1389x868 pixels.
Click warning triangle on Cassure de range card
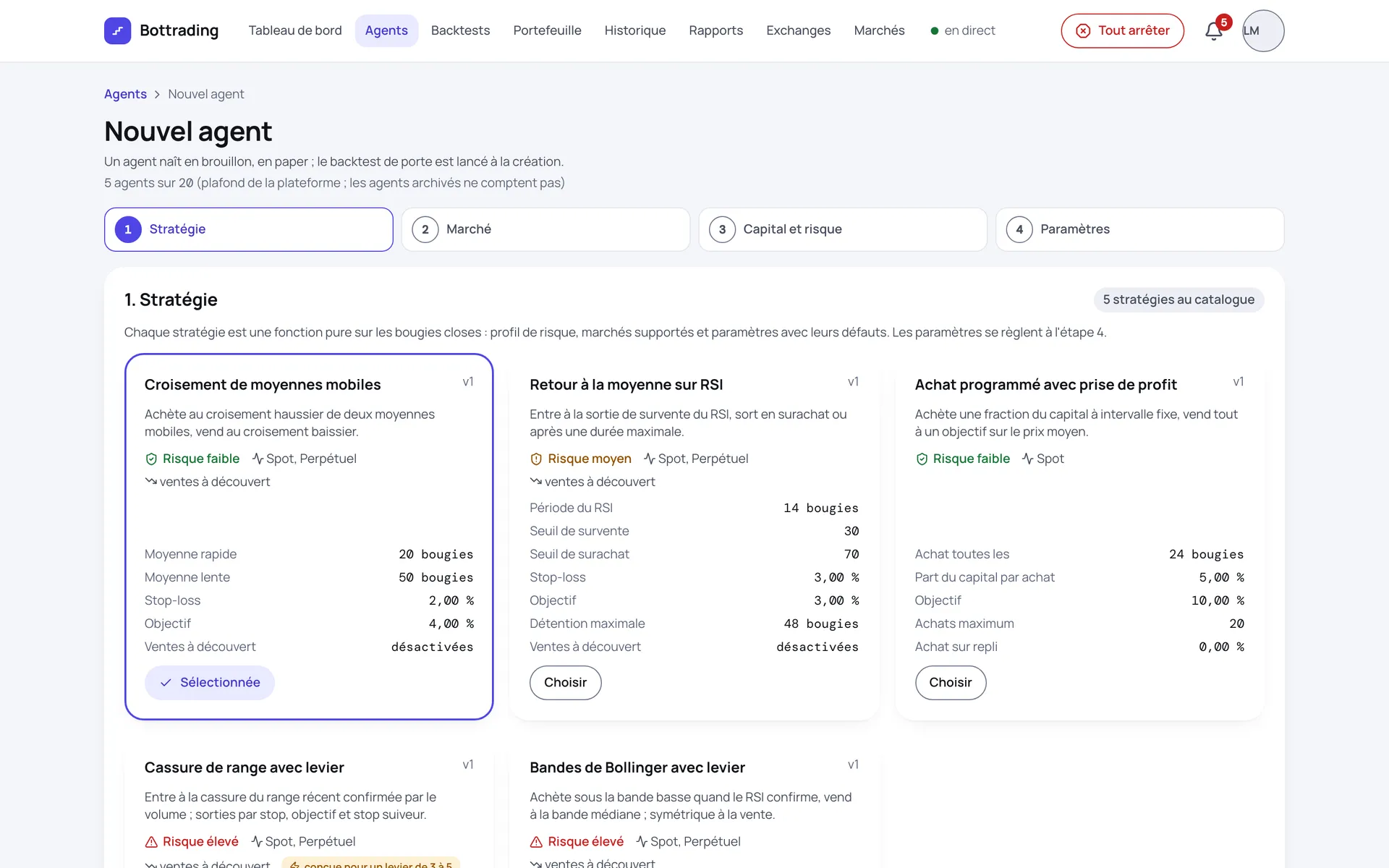pyautogui.click(x=151, y=842)
